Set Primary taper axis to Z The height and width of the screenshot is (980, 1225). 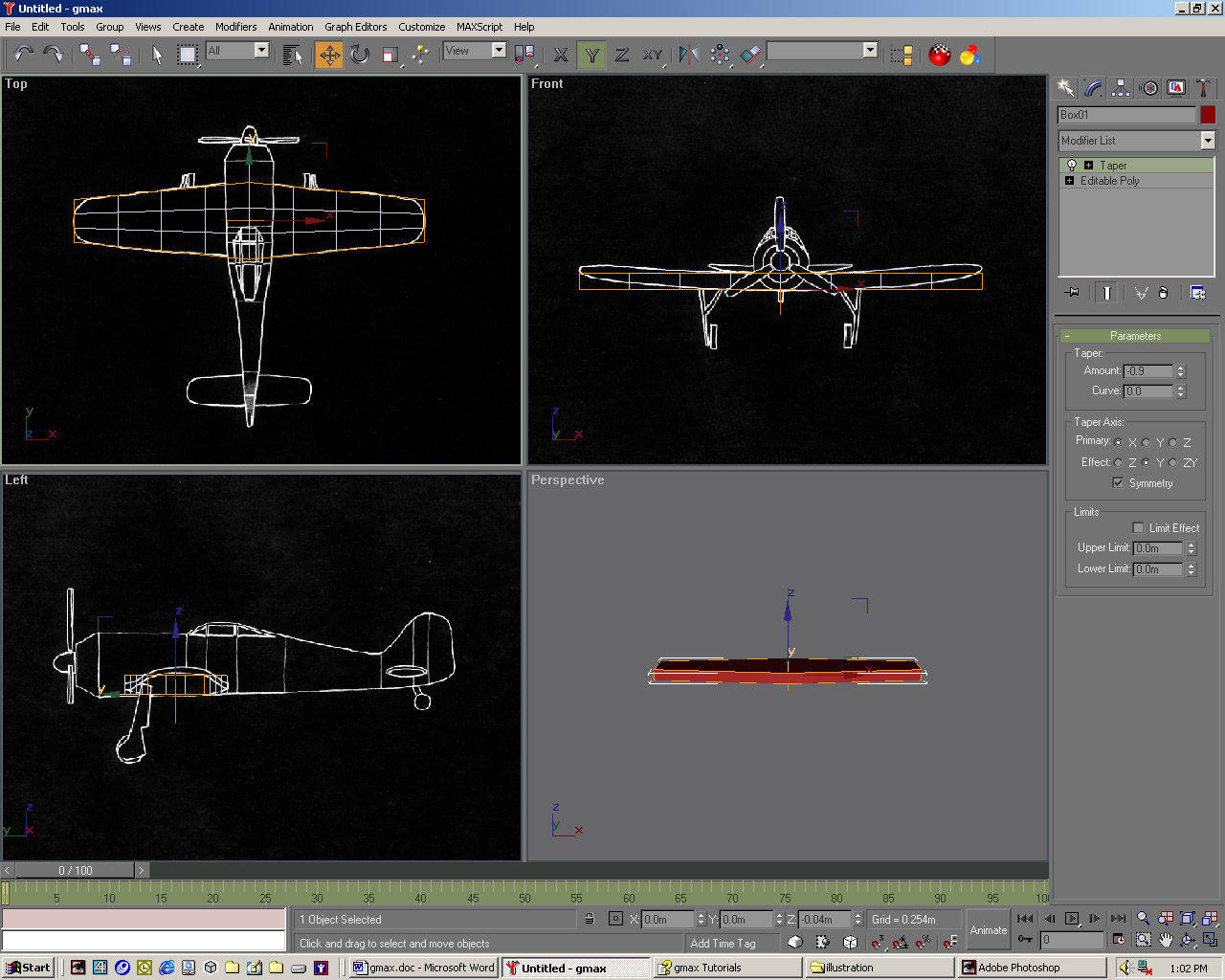click(1173, 442)
